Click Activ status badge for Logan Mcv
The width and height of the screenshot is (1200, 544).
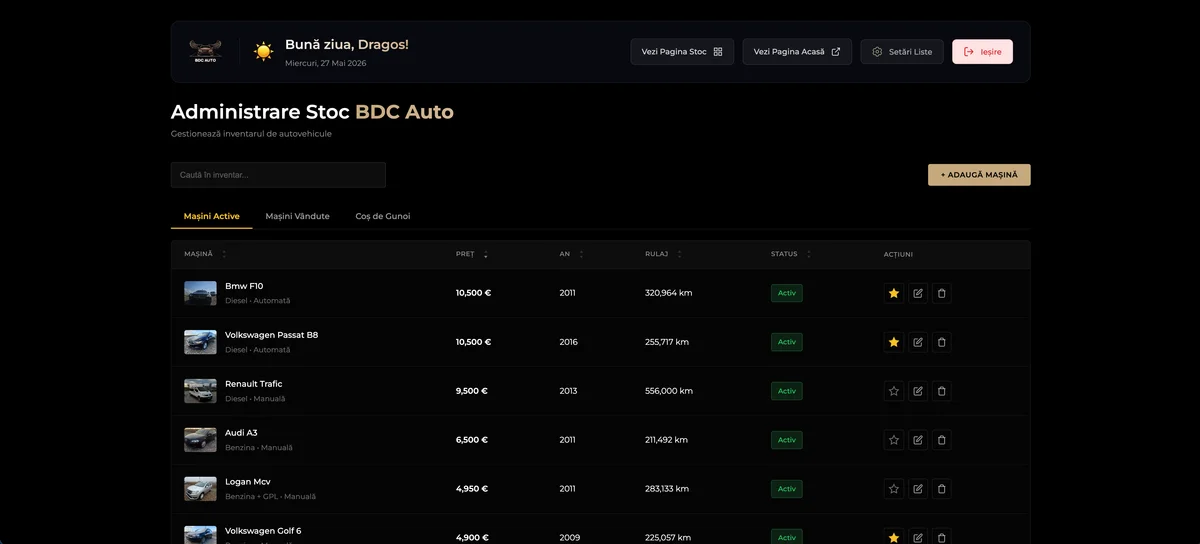787,489
